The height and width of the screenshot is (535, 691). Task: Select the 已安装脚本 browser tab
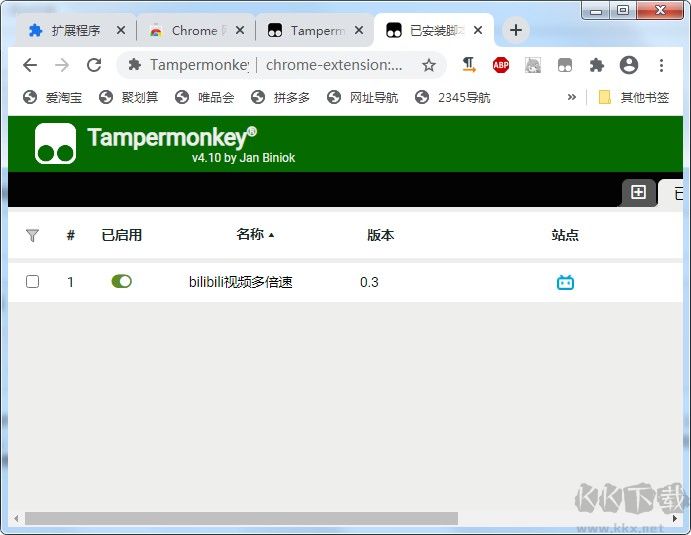[434, 30]
